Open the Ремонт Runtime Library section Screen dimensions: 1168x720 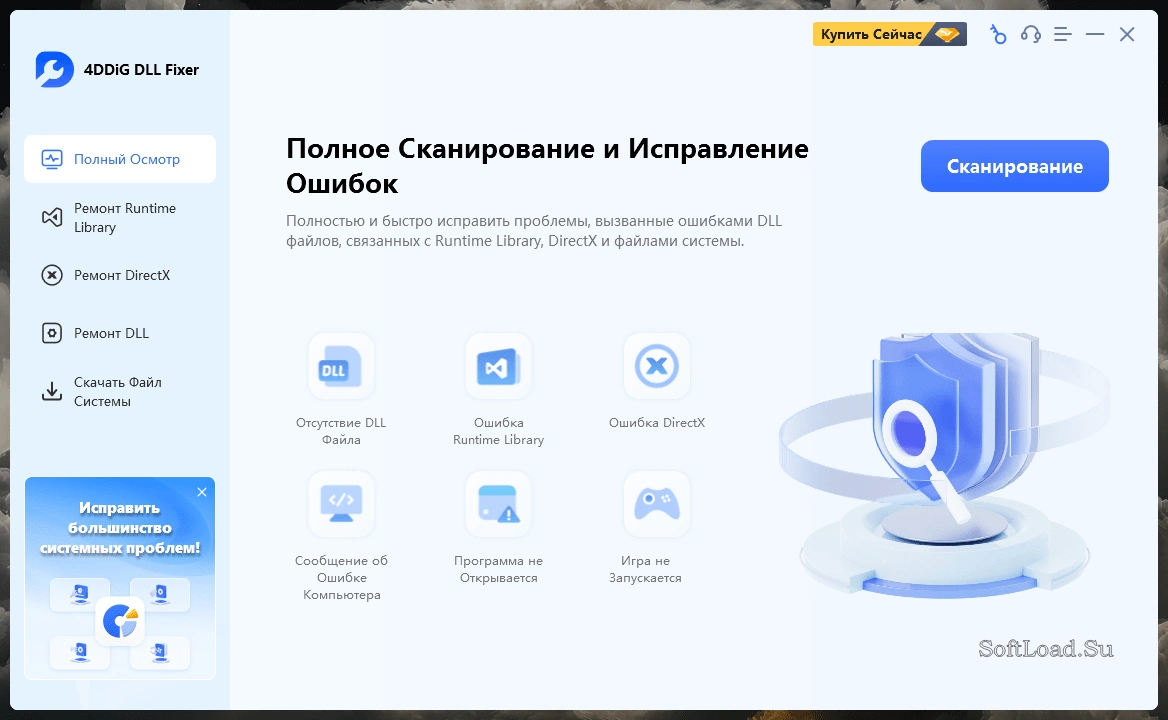[x=120, y=217]
